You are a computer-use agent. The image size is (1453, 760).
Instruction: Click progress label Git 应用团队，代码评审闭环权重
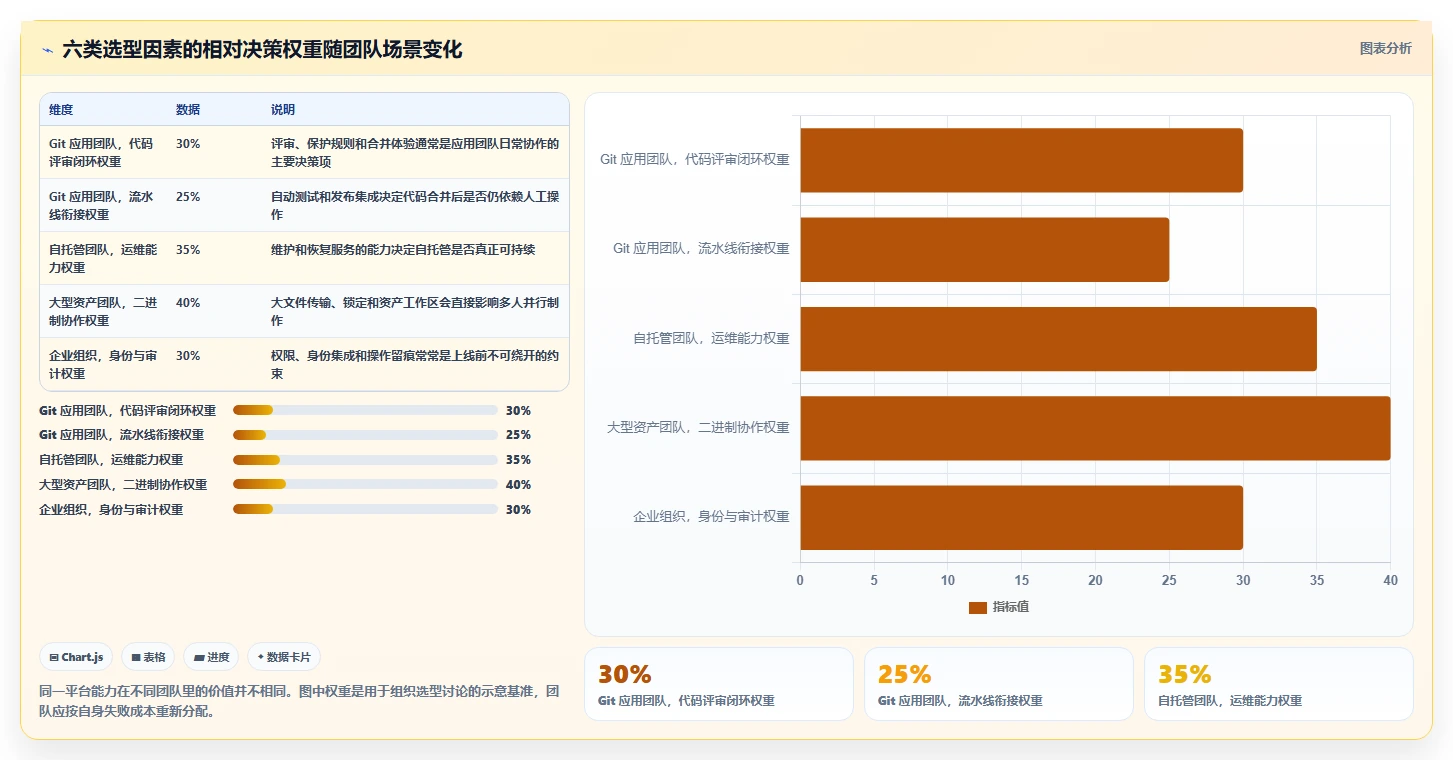click(127, 410)
